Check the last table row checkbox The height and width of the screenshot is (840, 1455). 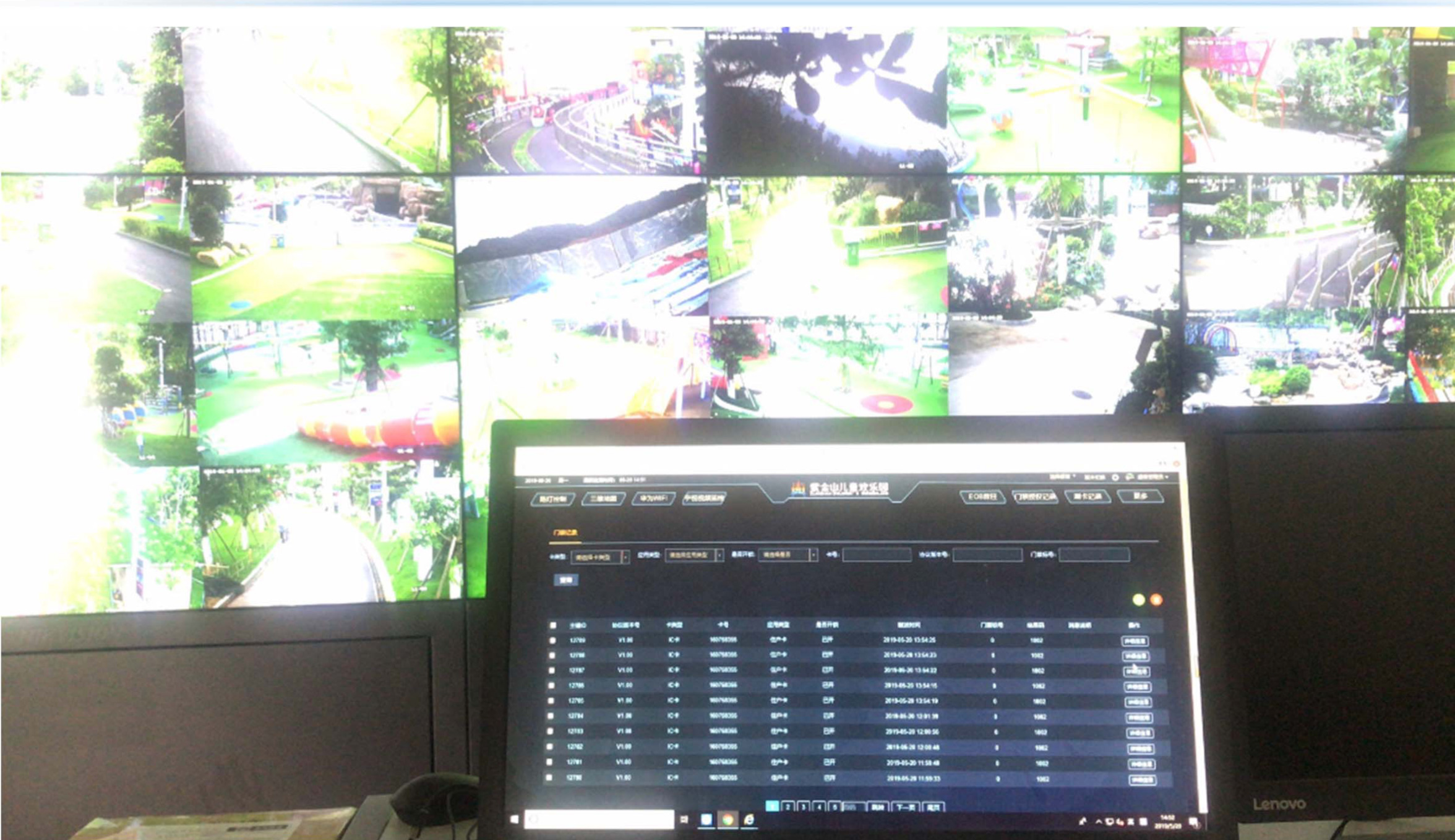click(549, 778)
